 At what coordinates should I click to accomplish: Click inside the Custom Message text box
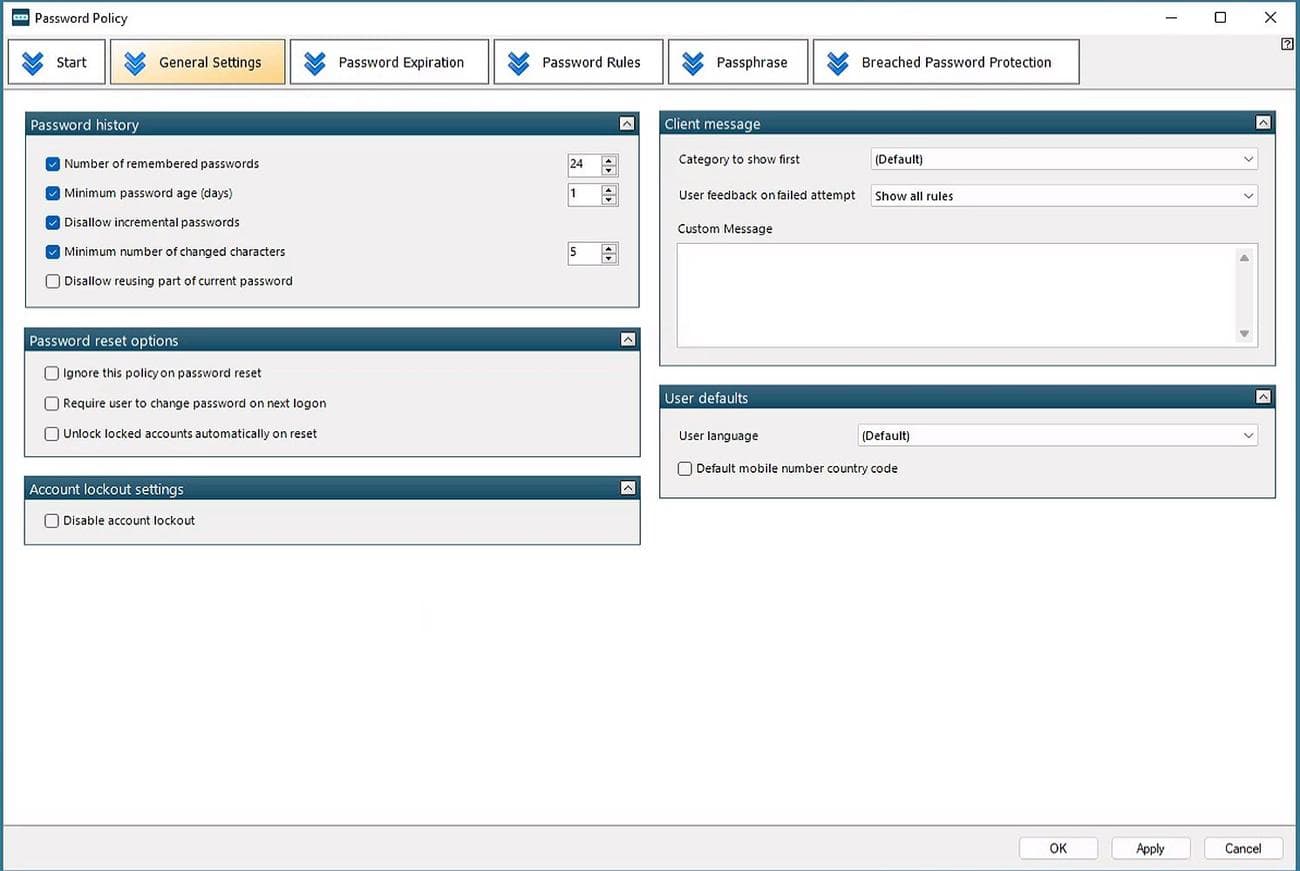tap(955, 295)
